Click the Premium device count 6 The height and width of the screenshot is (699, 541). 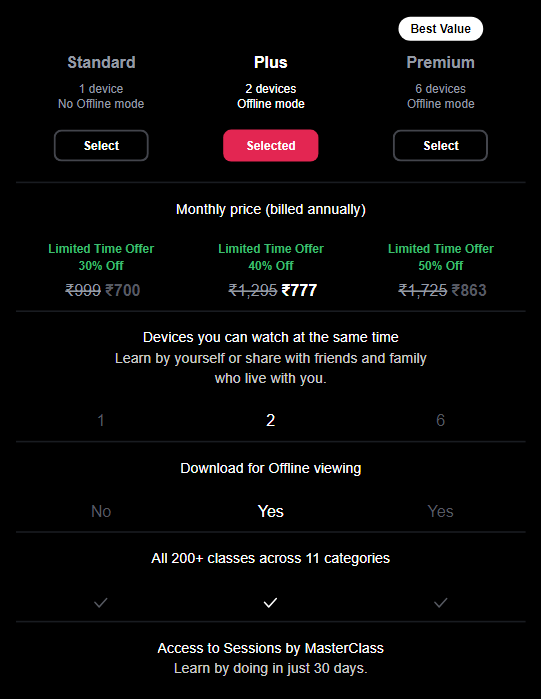point(440,420)
